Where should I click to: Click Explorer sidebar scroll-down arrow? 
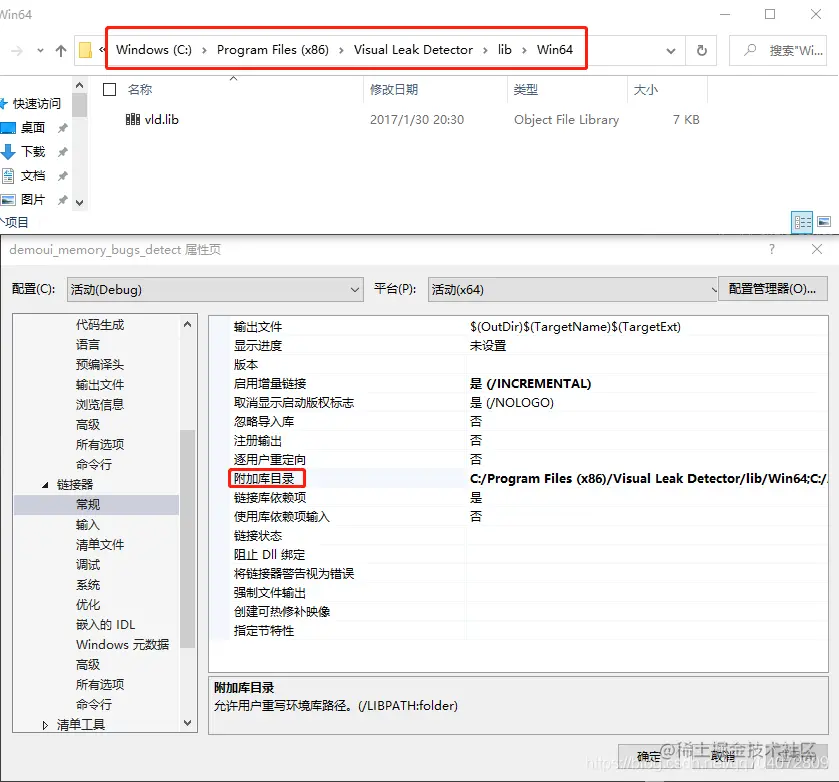click(79, 202)
